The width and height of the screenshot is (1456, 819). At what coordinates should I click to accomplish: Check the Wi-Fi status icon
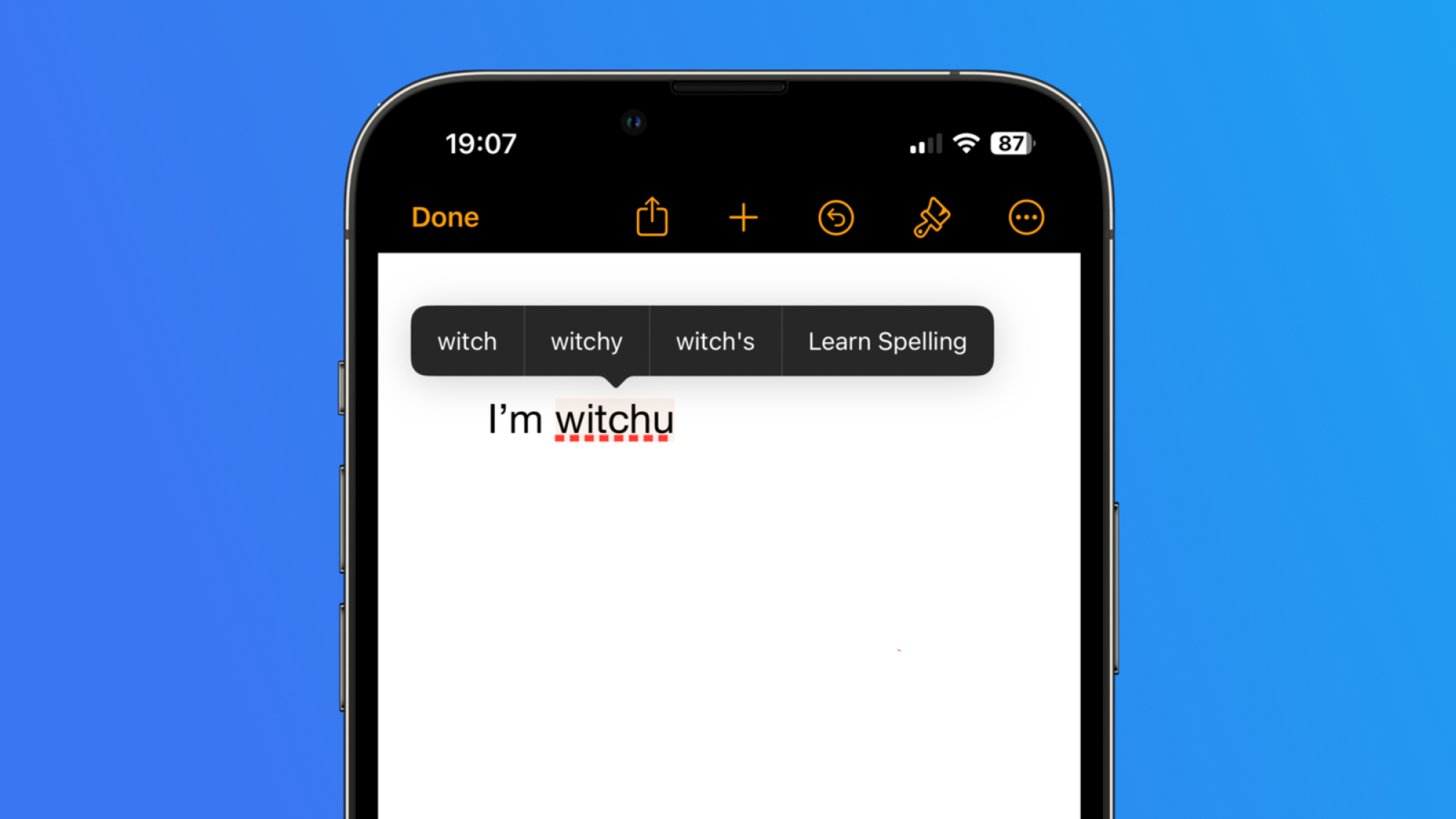(x=968, y=143)
